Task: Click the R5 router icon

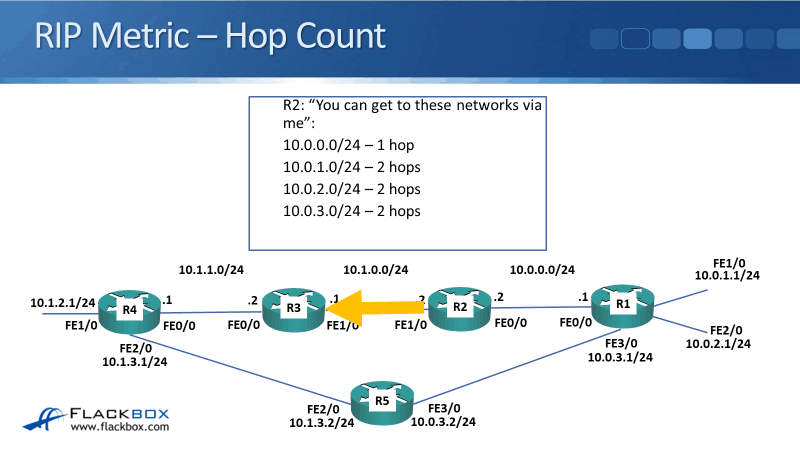Action: click(382, 401)
